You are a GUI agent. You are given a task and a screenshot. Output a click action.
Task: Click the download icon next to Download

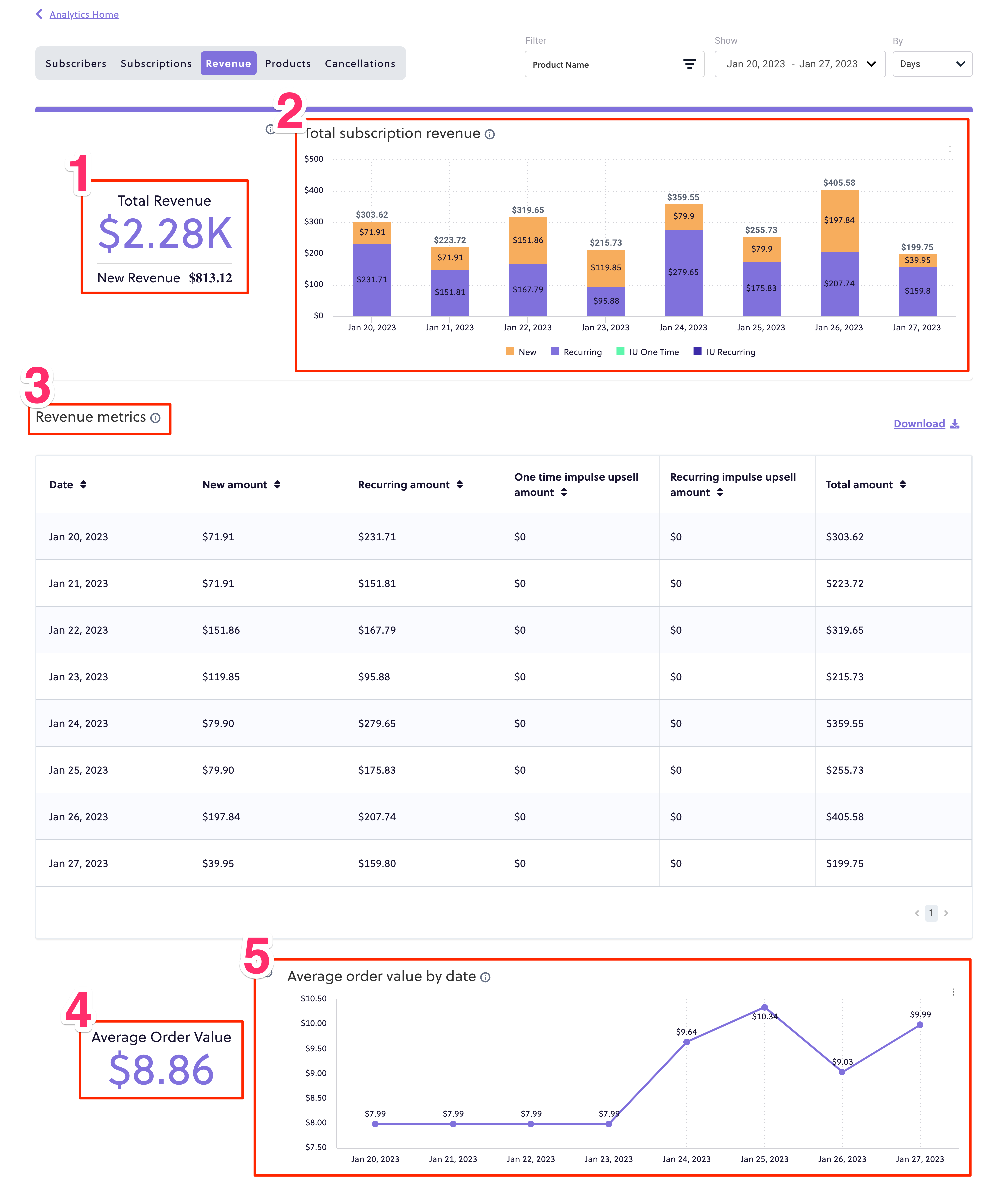[955, 423]
